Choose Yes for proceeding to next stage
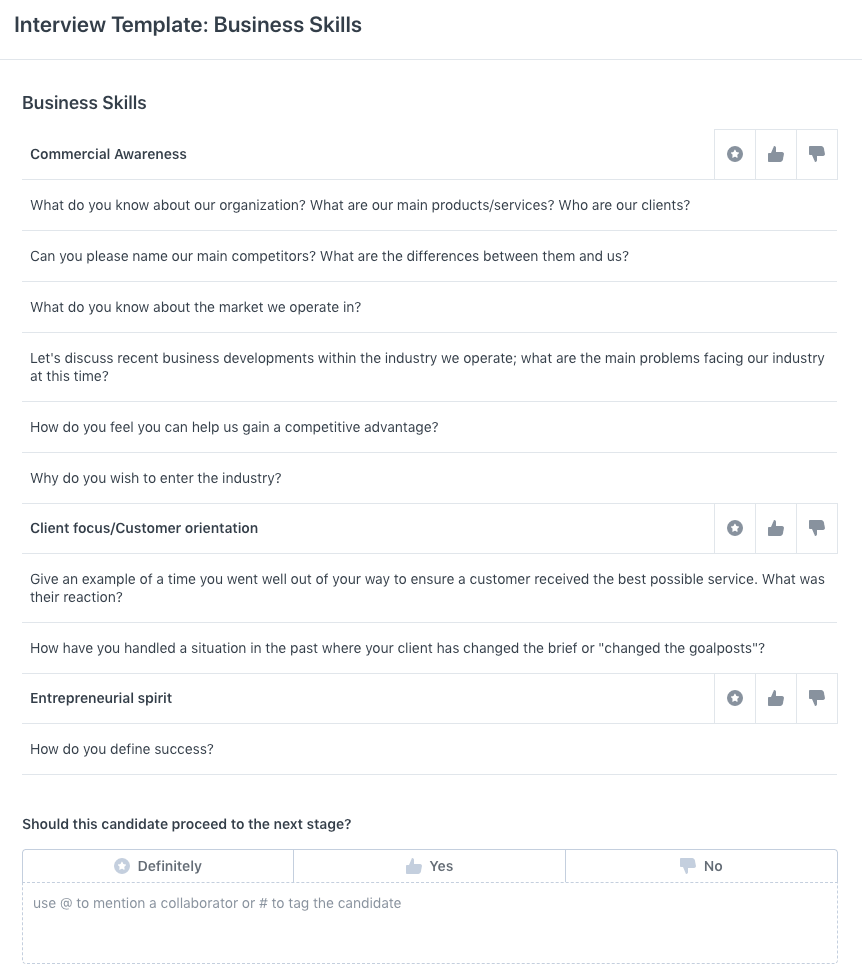This screenshot has height=978, width=862. [x=430, y=866]
